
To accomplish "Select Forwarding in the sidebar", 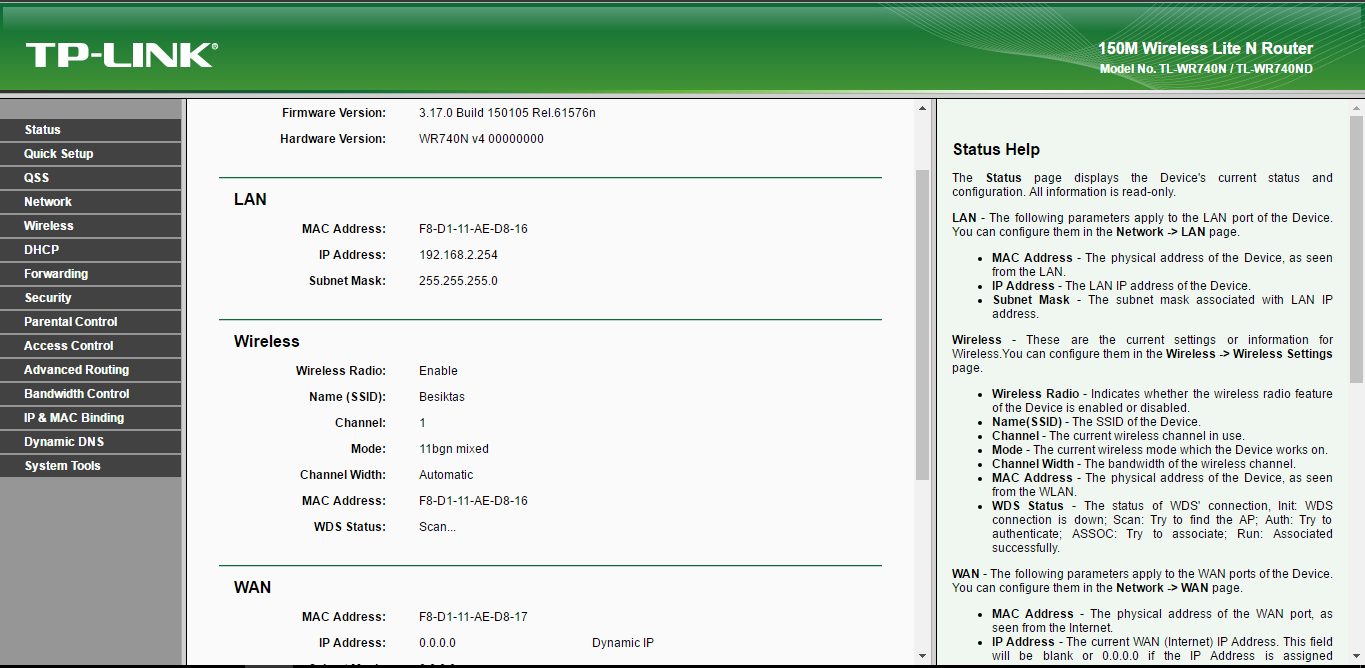I will point(91,274).
